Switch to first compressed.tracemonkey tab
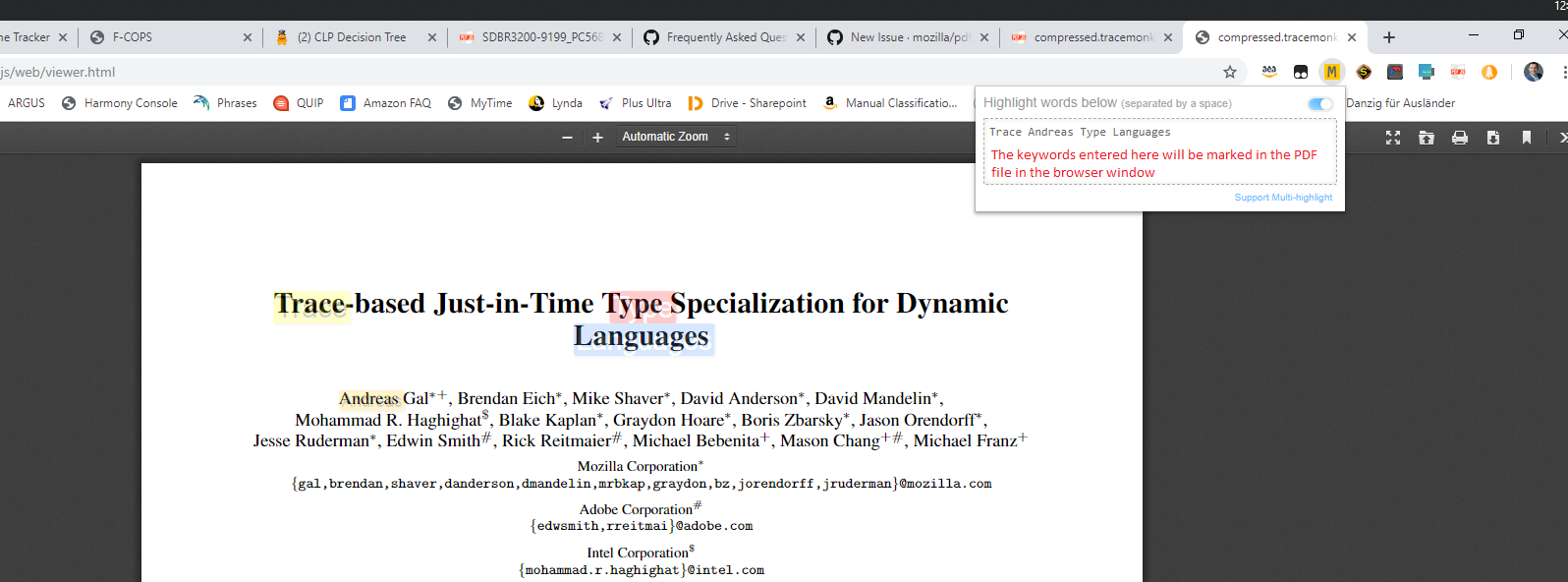This screenshot has height=582, width=1568. 1092,37
